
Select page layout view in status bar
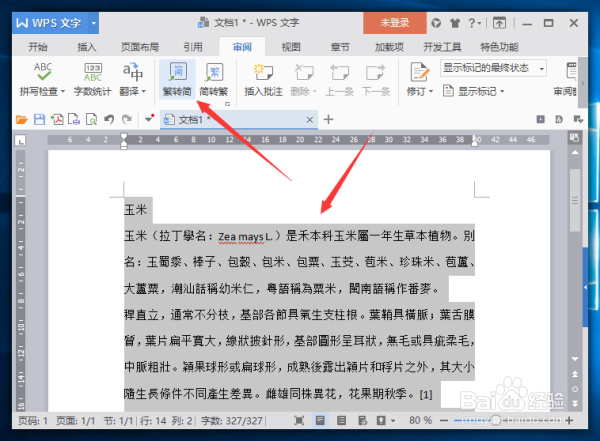click(320, 421)
